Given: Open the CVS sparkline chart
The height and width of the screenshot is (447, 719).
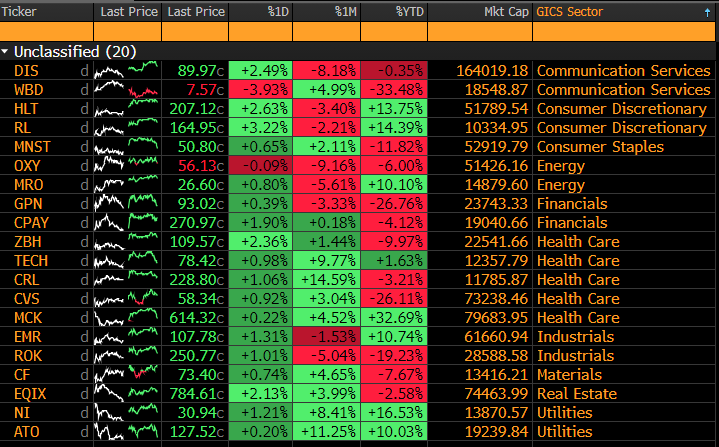Looking at the screenshot, I should coord(126,298).
